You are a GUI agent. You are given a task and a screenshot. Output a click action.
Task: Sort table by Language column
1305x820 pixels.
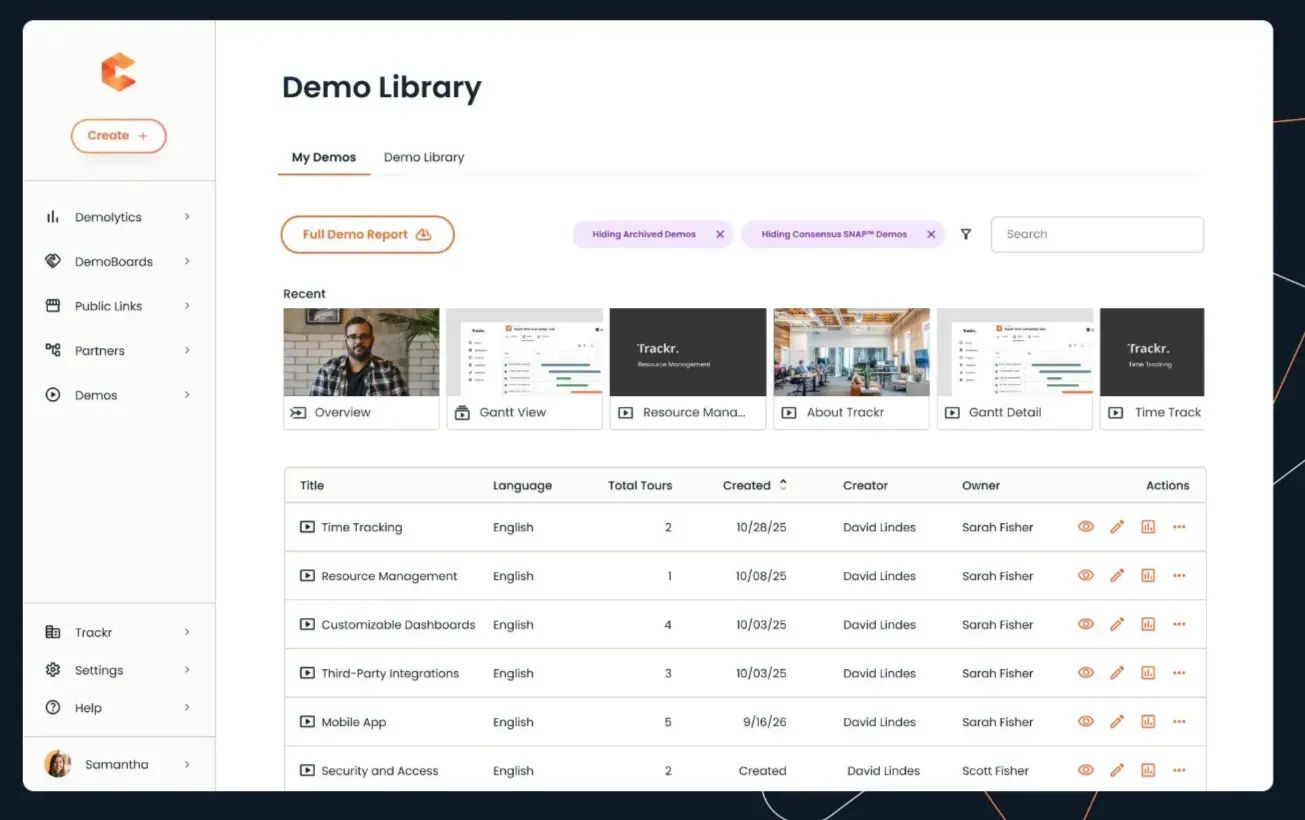coord(522,485)
